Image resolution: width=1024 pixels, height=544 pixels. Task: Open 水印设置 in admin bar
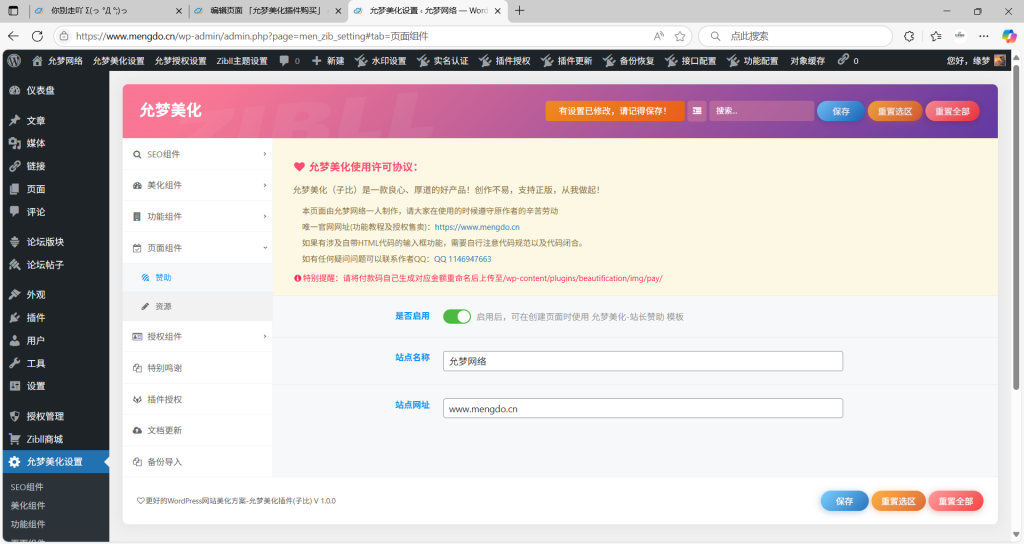pos(381,61)
